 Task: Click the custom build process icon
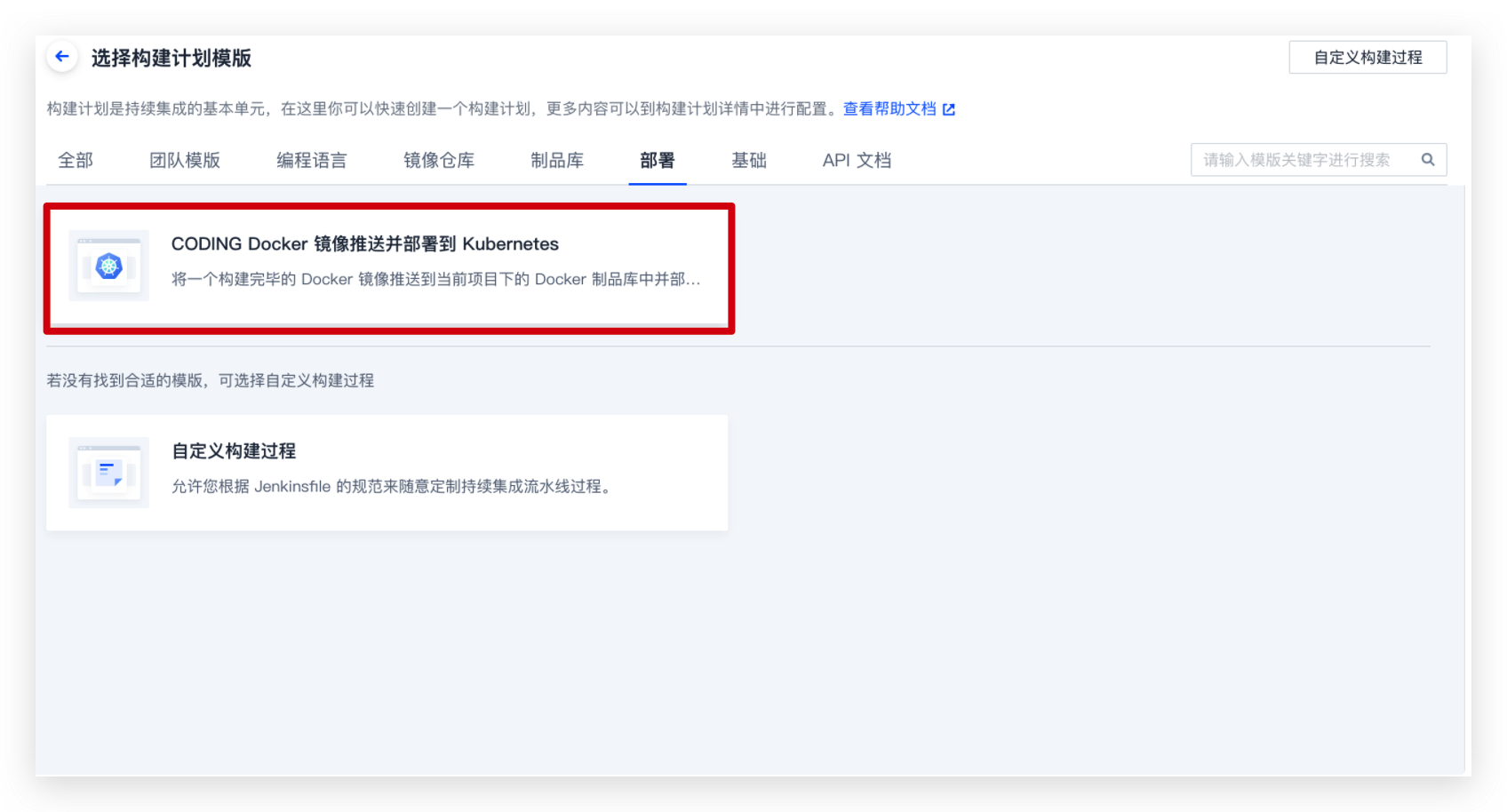[108, 473]
